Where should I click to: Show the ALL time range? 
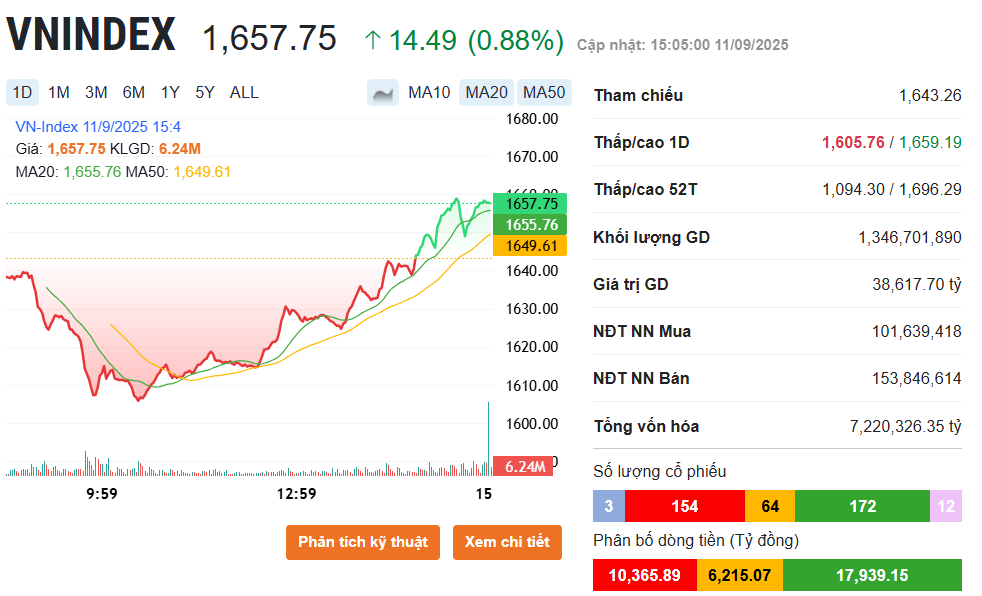tap(244, 93)
